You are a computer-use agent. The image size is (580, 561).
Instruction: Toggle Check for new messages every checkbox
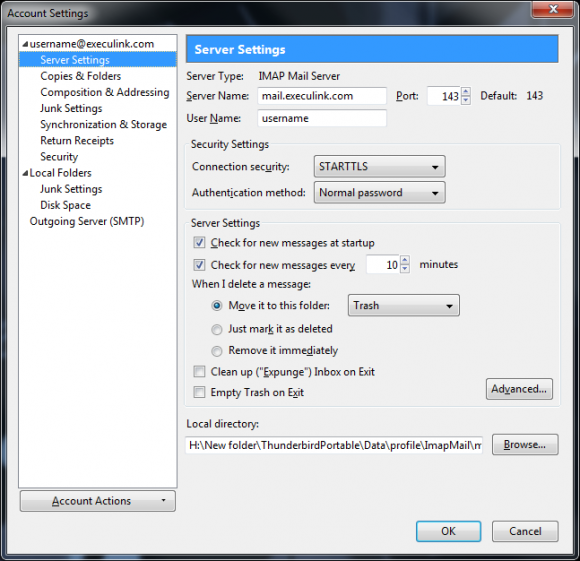click(199, 265)
